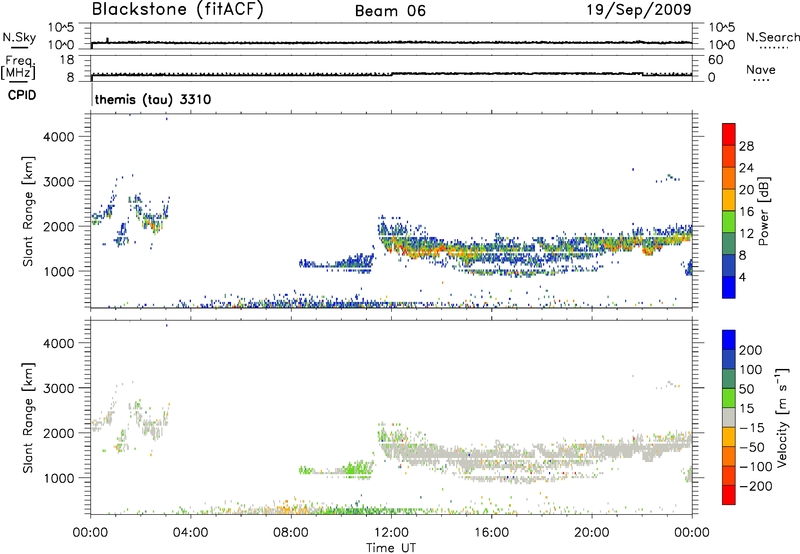The height and width of the screenshot is (554, 800).
Task: Click the green velocity patch near 10:30 UT
Action: 357,468
